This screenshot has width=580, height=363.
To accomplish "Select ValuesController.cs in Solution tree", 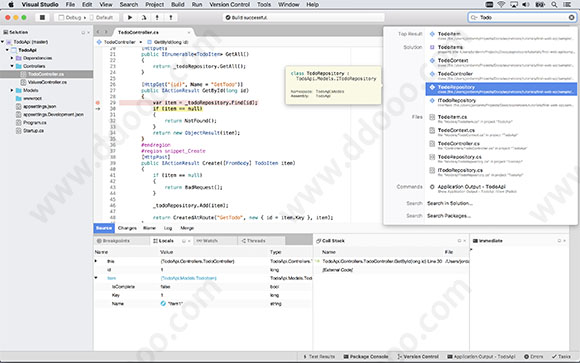I will [47, 82].
